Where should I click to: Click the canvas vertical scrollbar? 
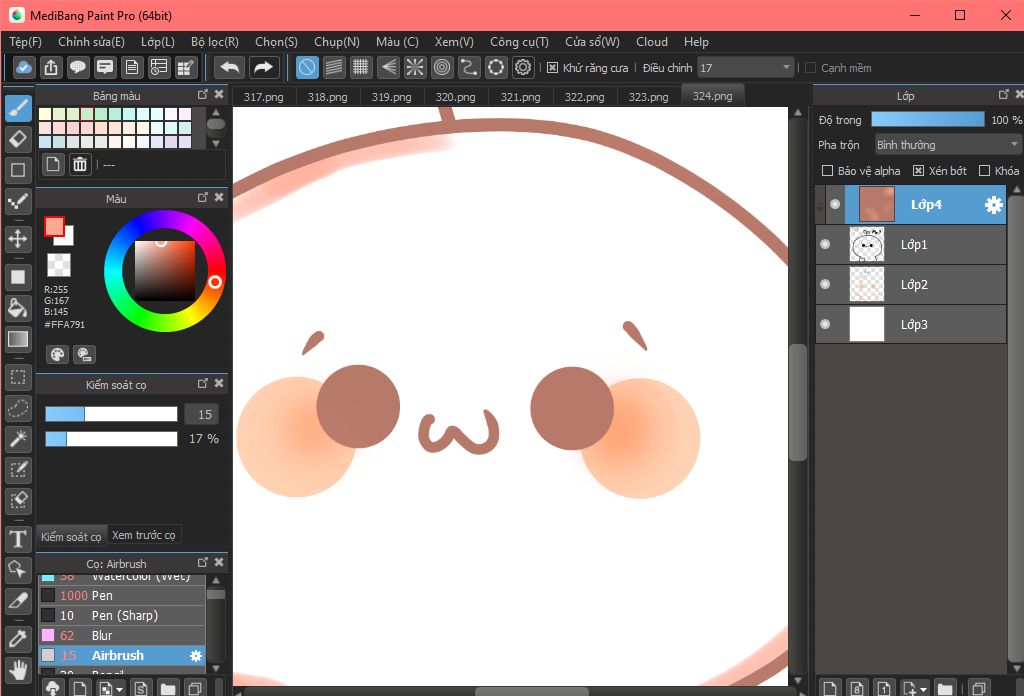797,402
